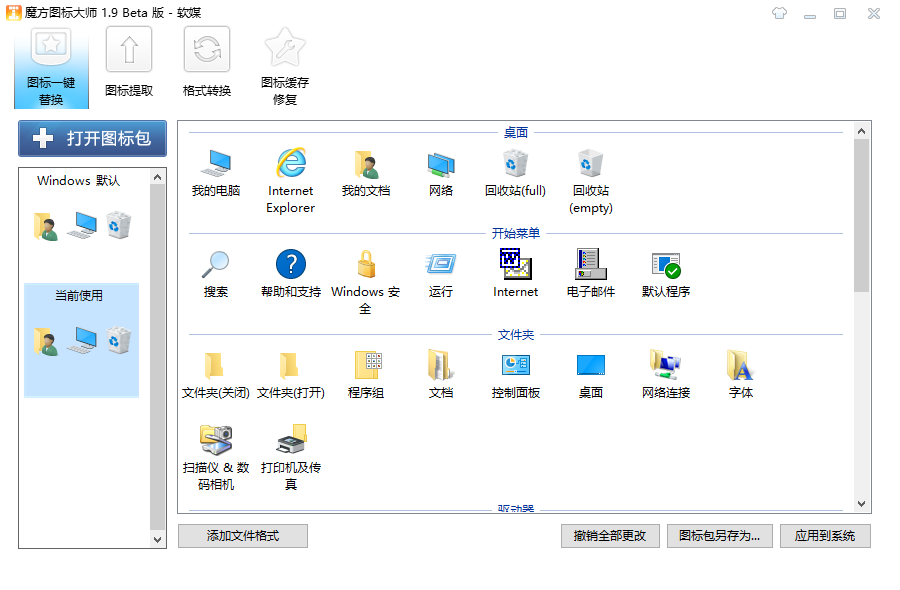Screen dimensions: 900x590
Task: Select the 默认程序 icon
Action: [x=665, y=262]
